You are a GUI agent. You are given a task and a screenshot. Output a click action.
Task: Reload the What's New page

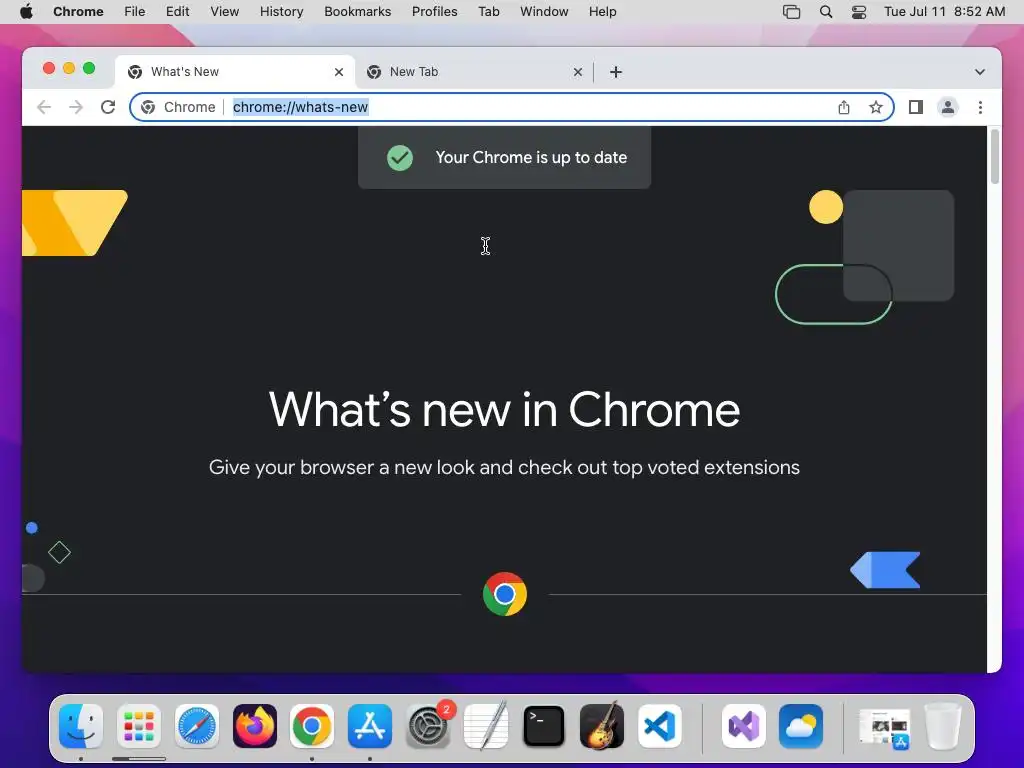(108, 107)
